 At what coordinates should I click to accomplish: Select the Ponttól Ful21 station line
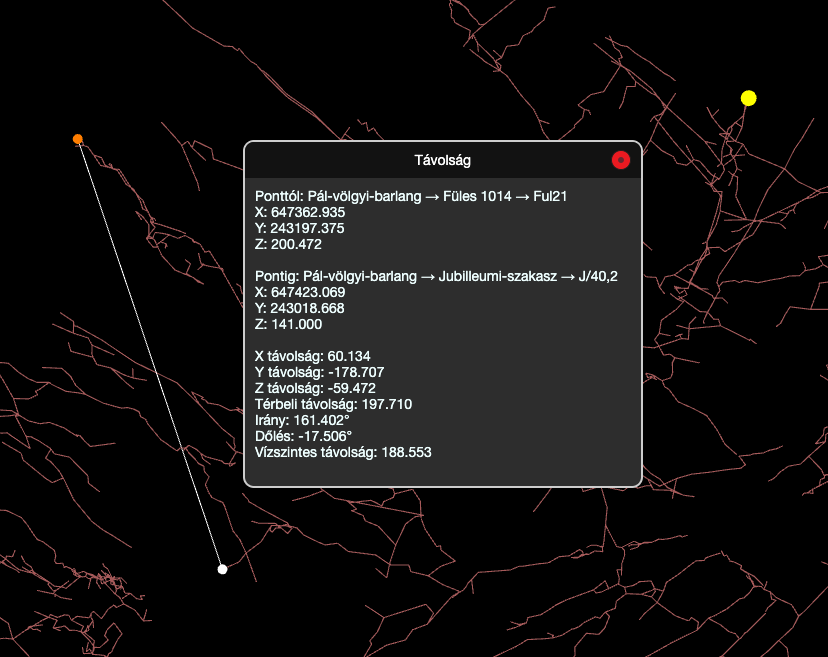coord(412,196)
